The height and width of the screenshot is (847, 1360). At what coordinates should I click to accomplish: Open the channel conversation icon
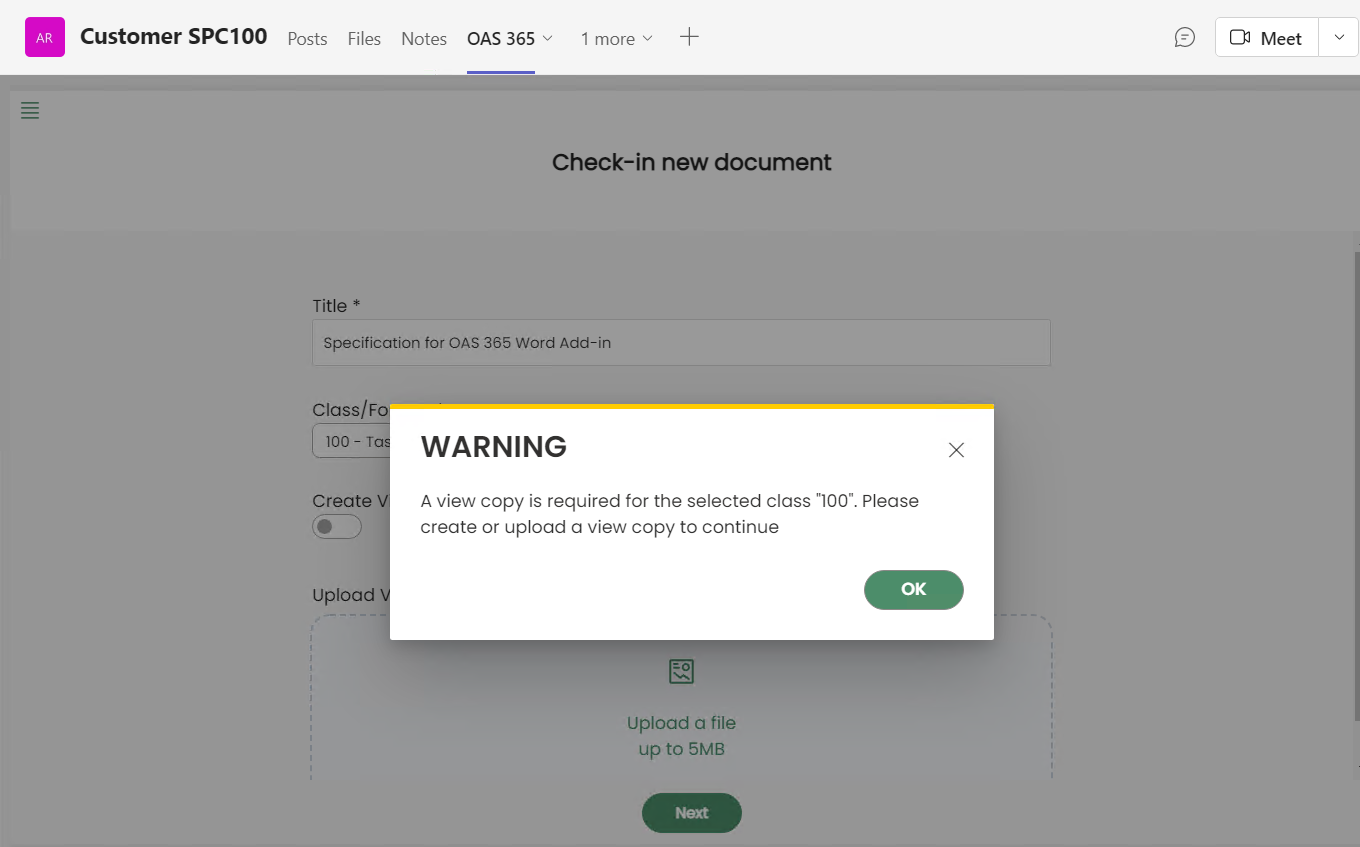coord(1184,38)
